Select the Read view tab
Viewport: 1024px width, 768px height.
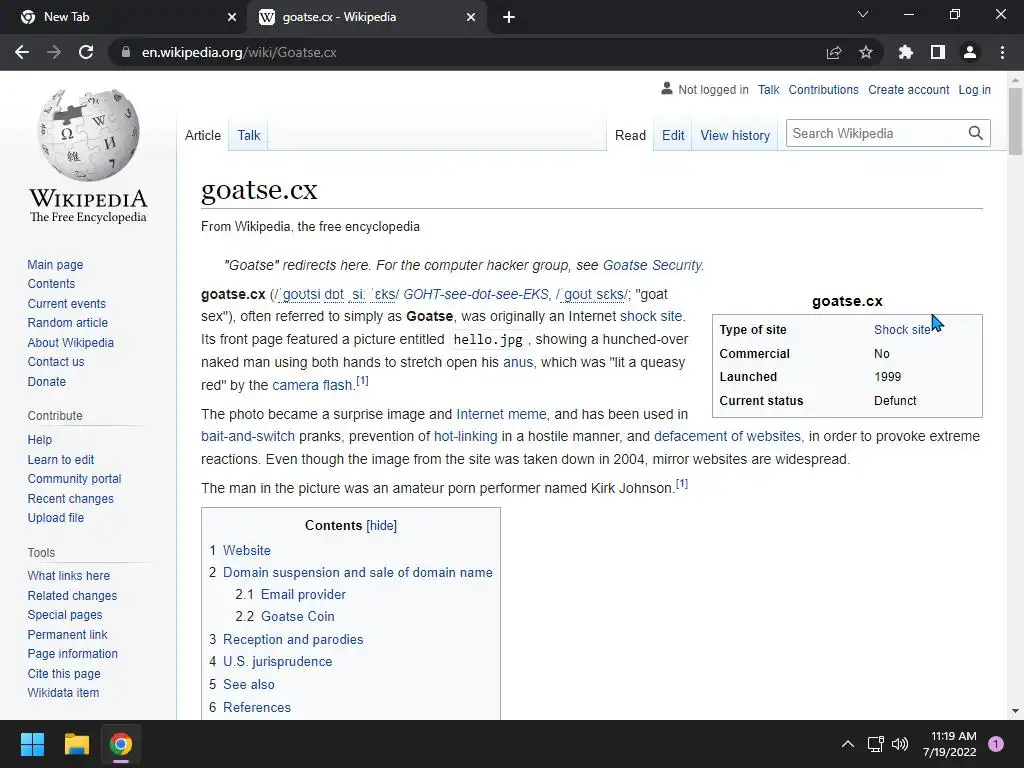tap(630, 135)
